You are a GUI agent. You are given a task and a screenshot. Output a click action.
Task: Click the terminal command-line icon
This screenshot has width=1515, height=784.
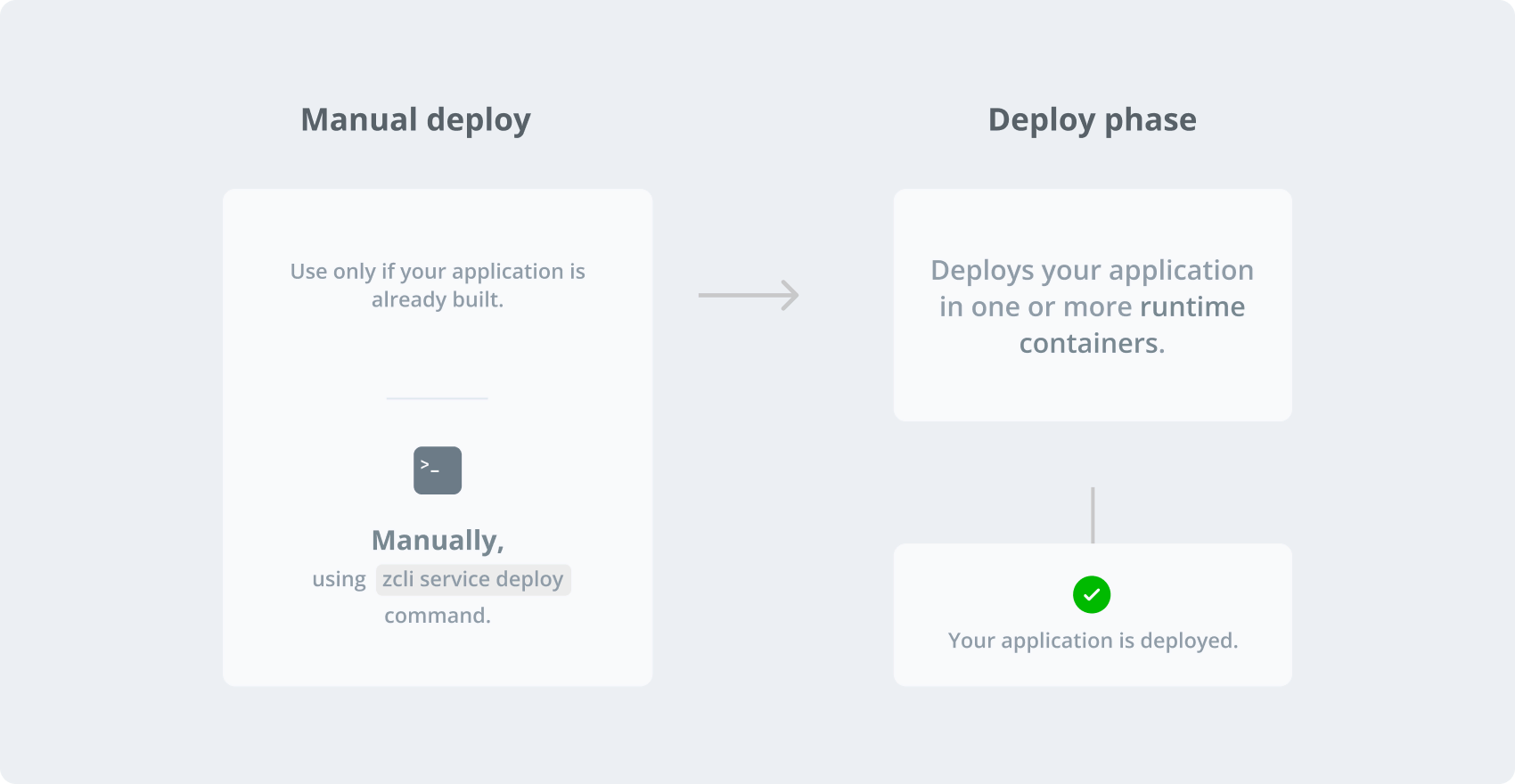(x=438, y=470)
